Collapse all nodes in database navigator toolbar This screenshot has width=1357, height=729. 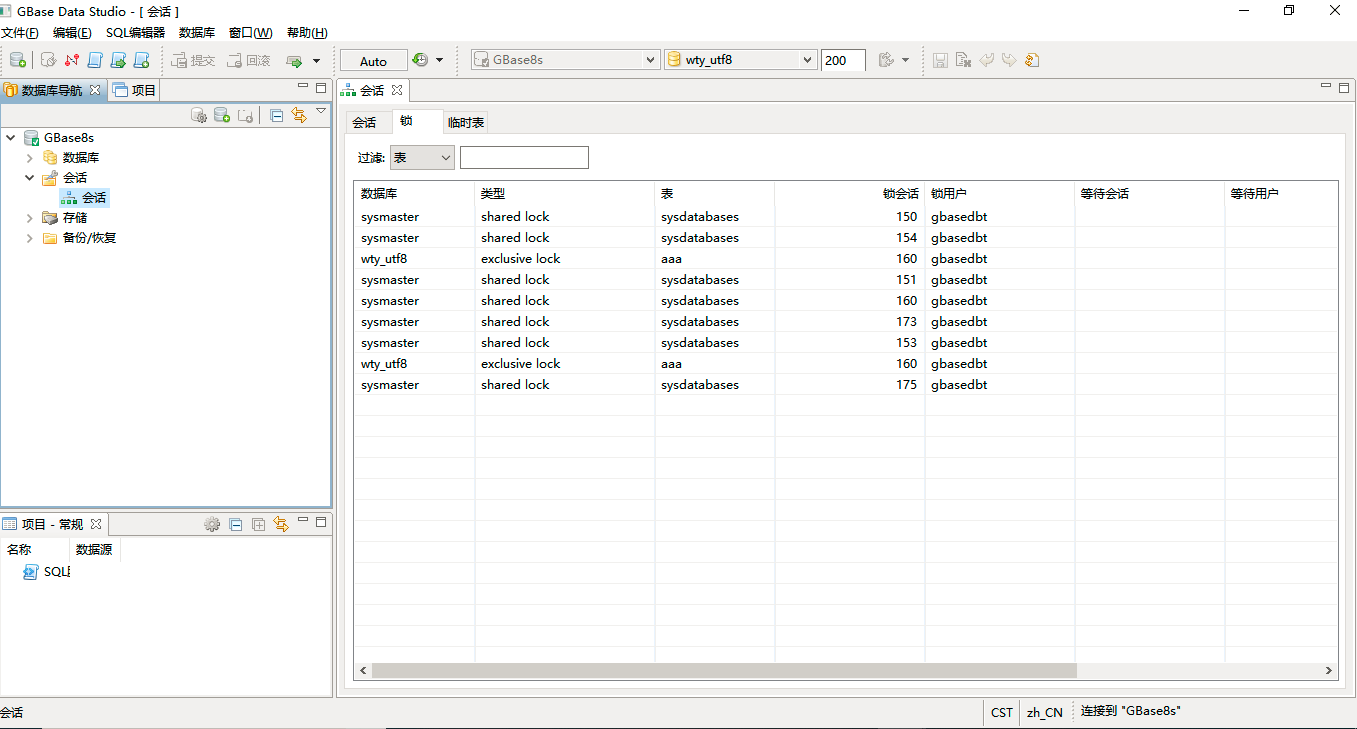[x=277, y=116]
